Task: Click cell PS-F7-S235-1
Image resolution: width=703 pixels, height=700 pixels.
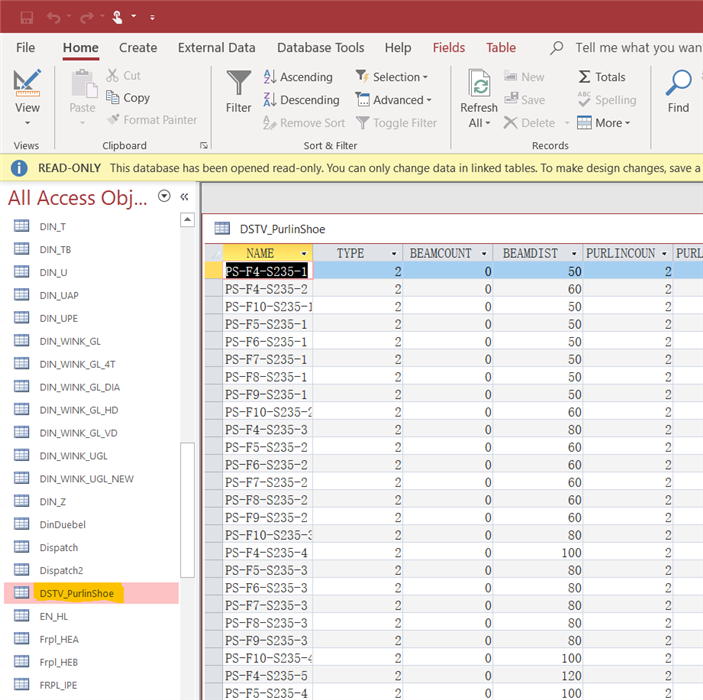Action: 268,360
